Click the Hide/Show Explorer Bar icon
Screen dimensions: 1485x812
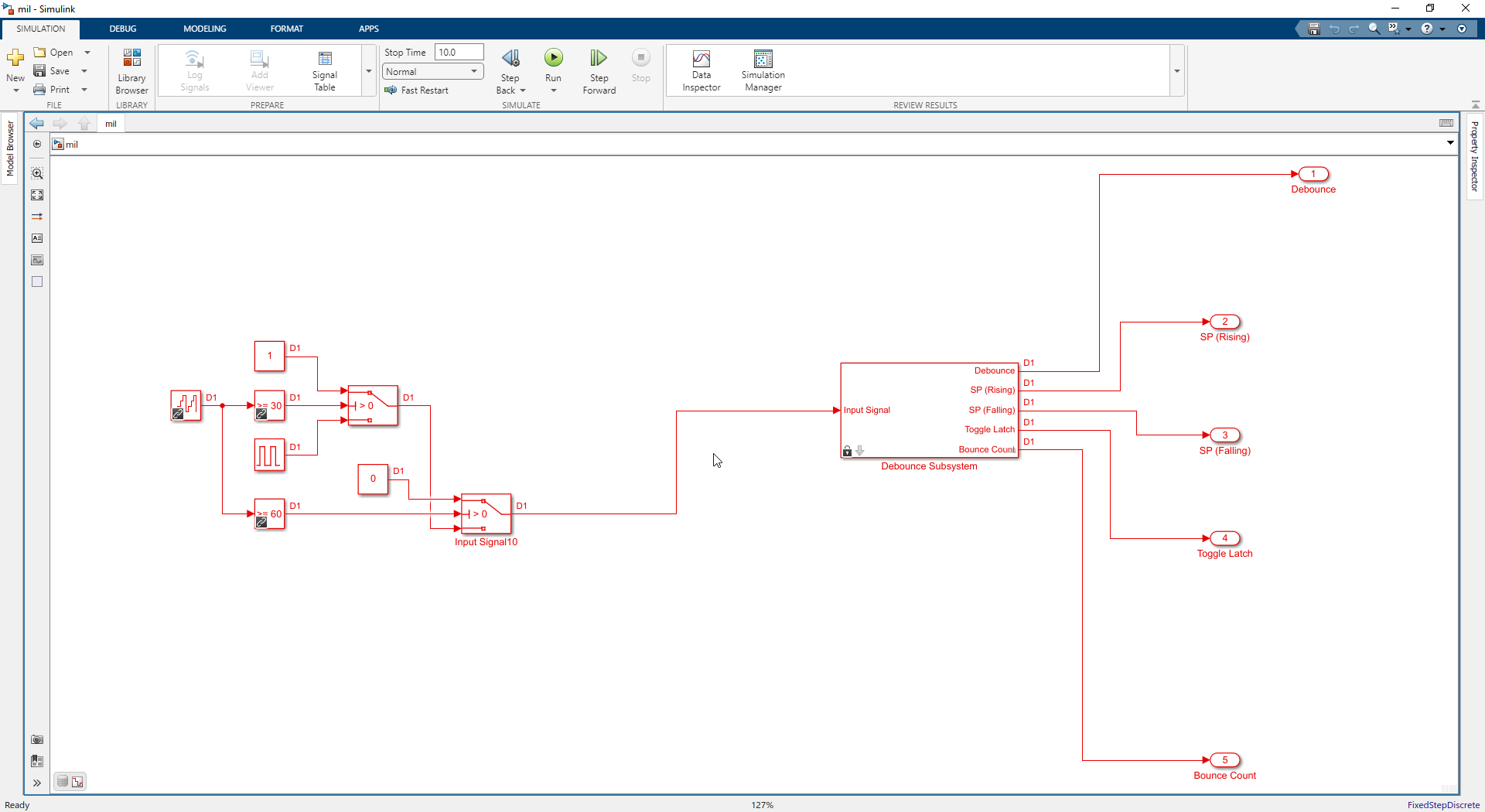pos(37,145)
